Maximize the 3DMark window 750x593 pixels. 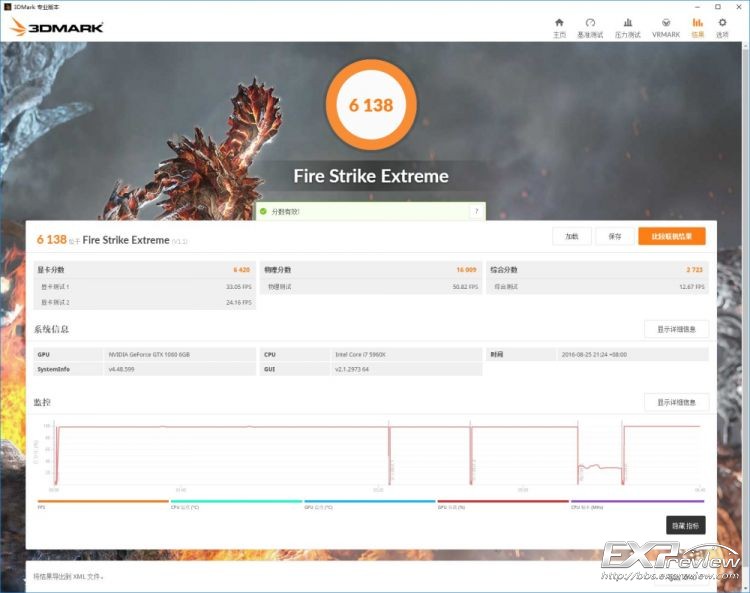(717, 7)
